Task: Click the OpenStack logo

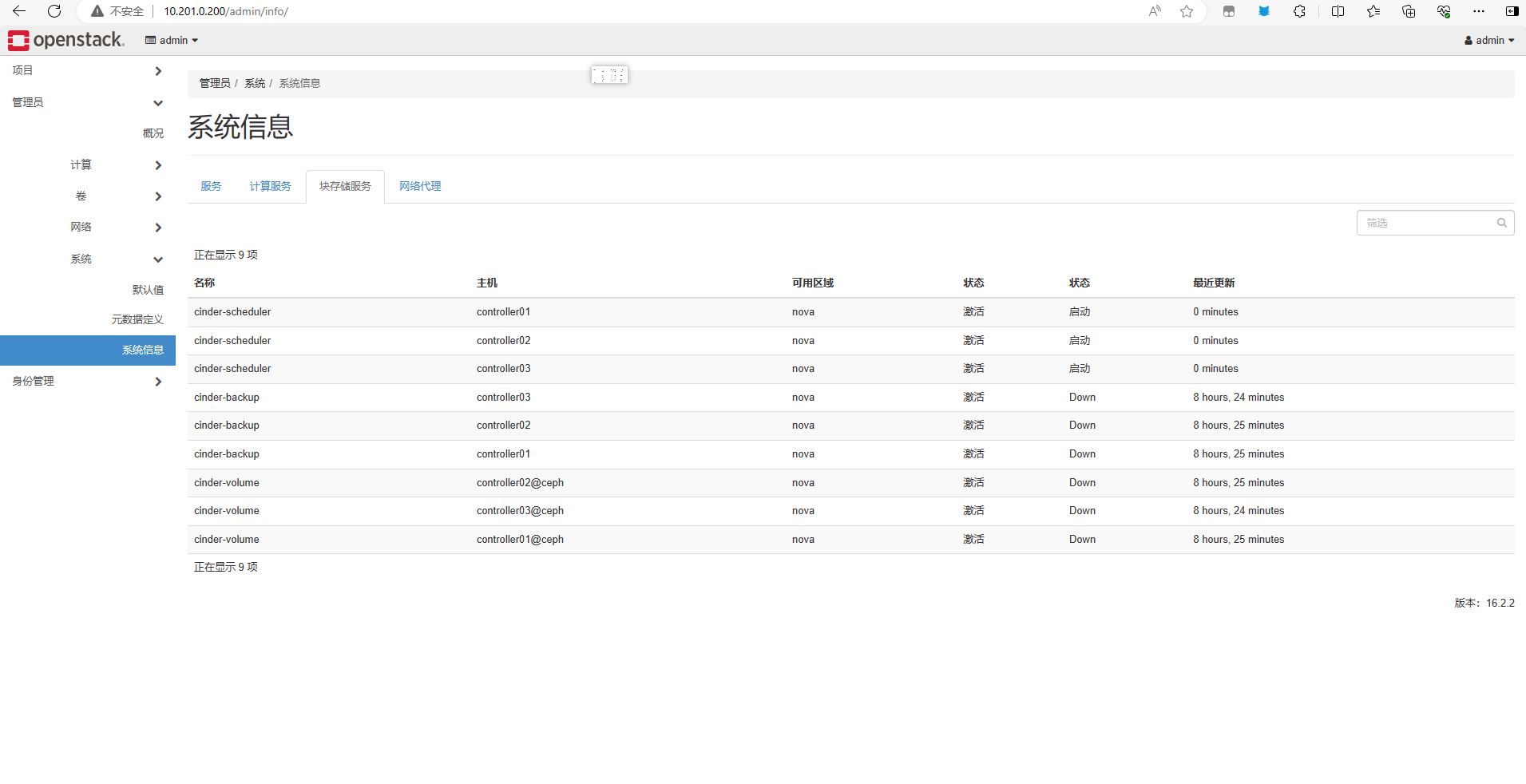Action: [x=66, y=40]
